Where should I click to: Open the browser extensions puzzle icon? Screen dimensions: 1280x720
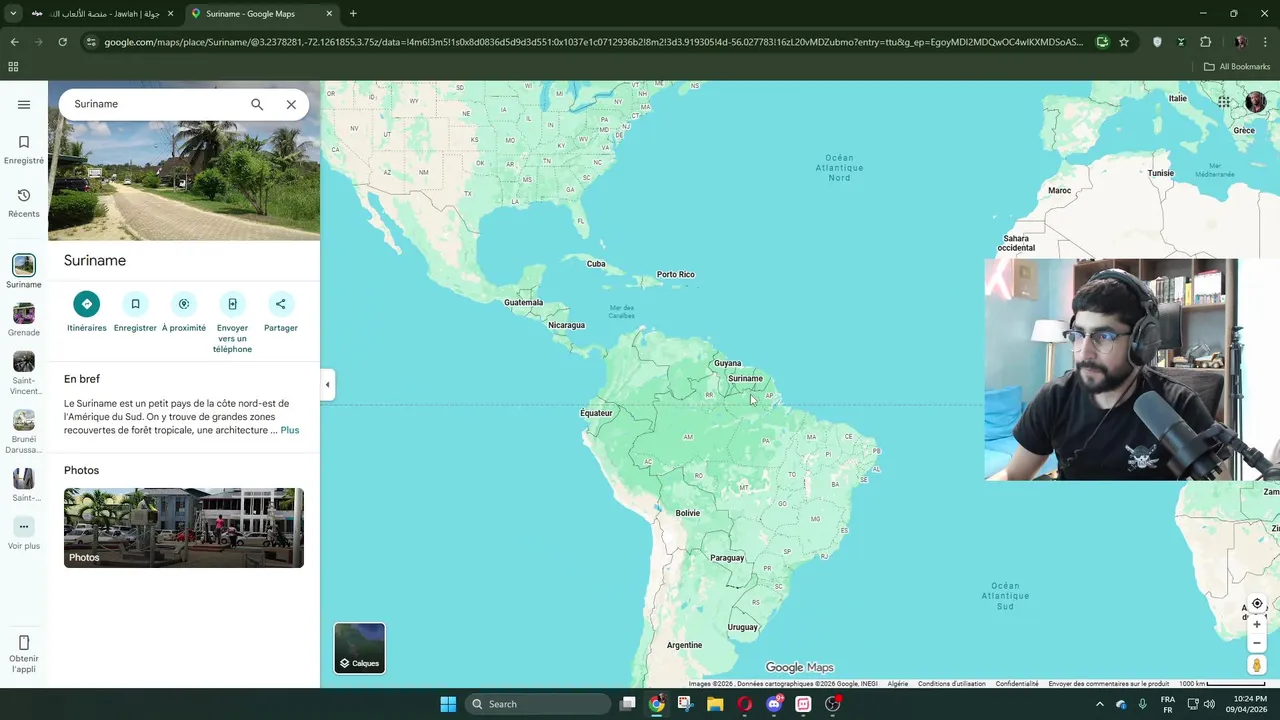[x=1205, y=42]
